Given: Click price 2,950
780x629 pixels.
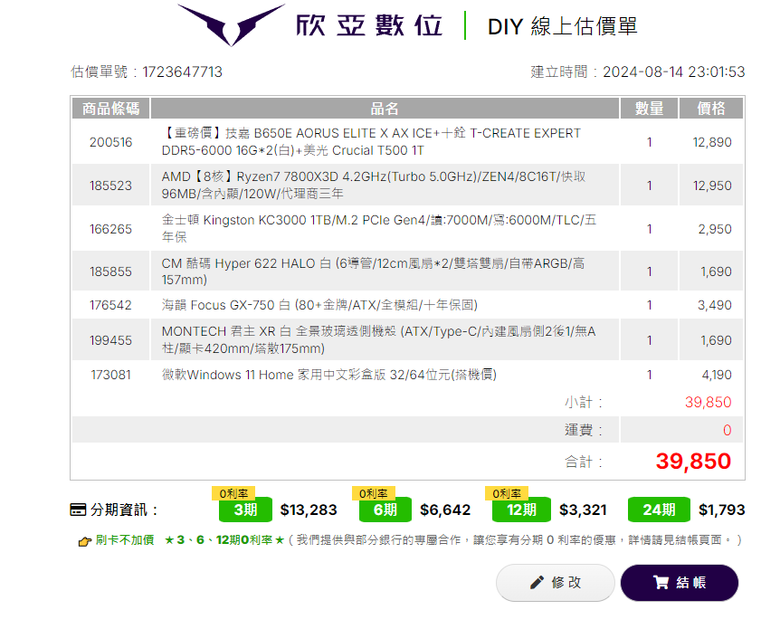Looking at the screenshot, I should [714, 229].
